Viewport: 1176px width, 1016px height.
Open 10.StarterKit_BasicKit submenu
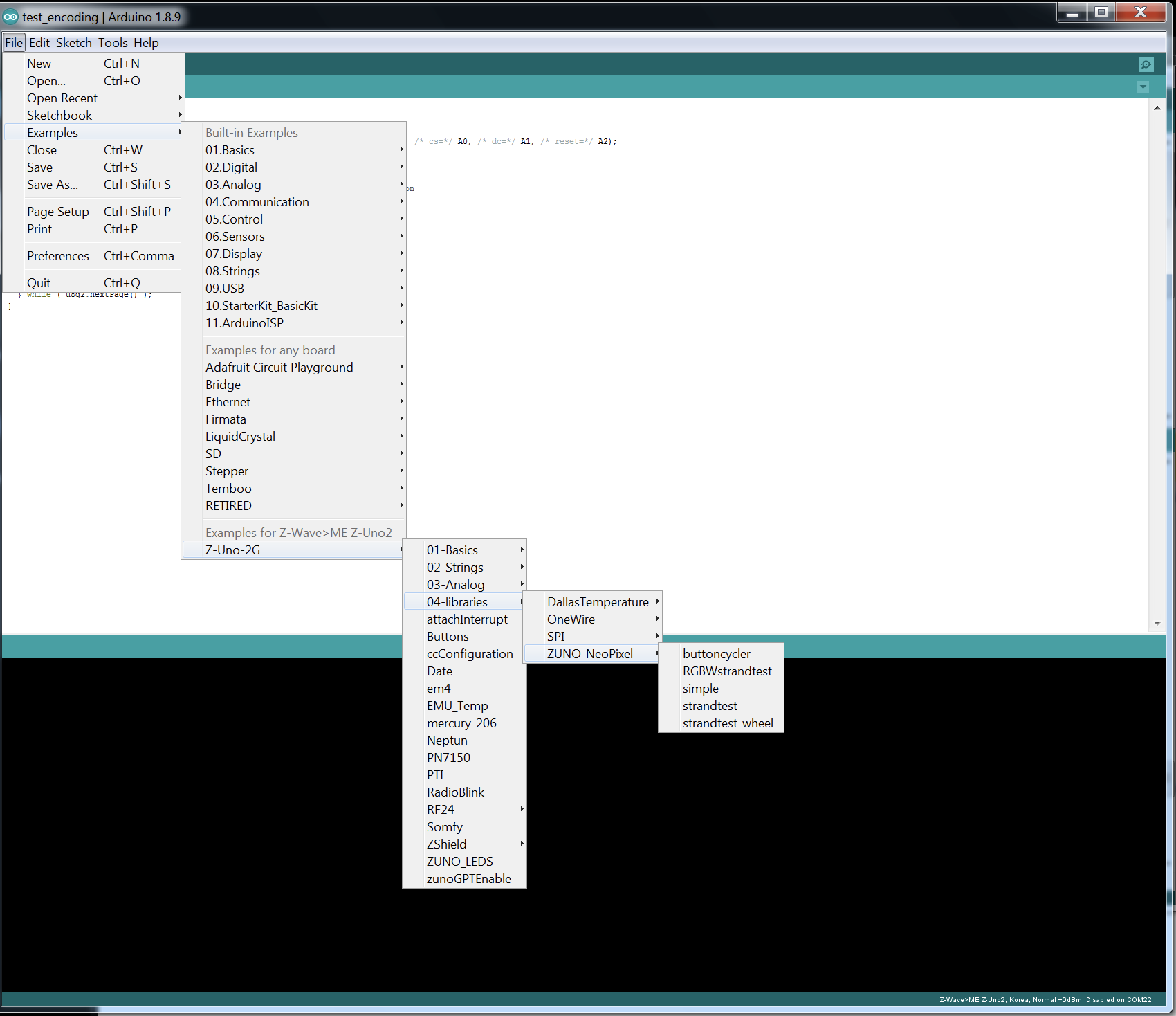(x=294, y=305)
